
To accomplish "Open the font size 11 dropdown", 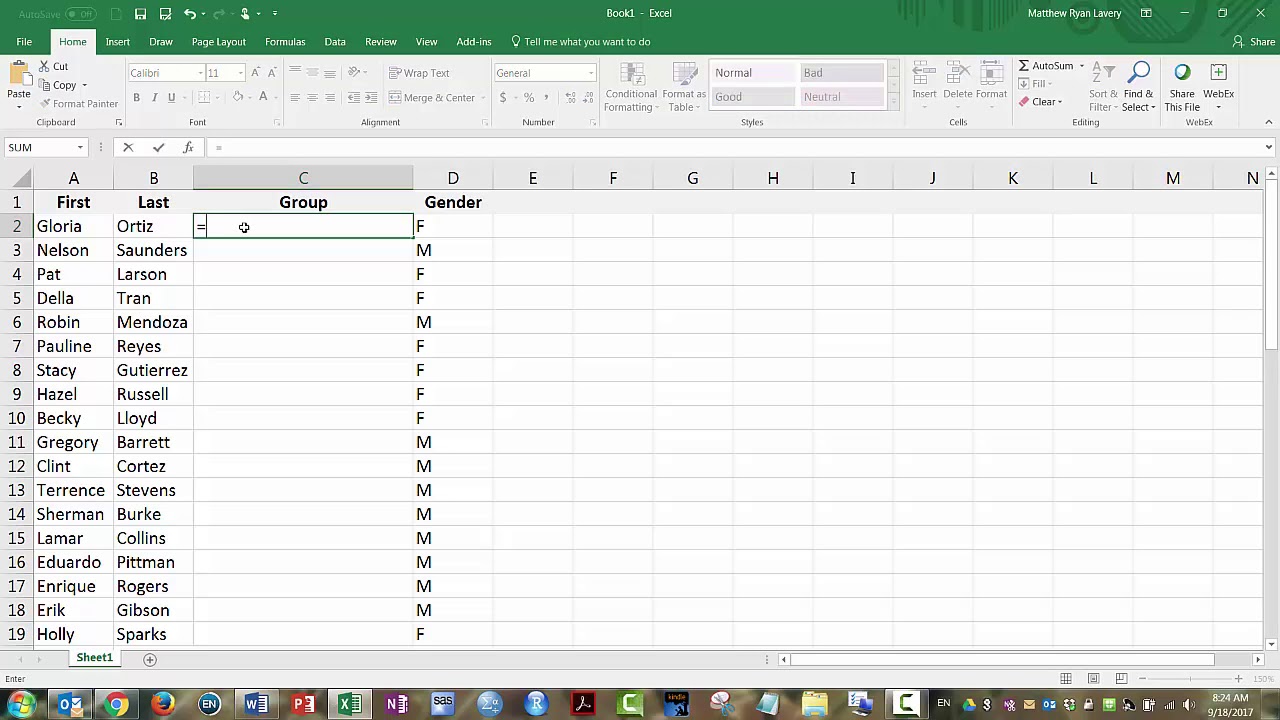I will (240, 73).
